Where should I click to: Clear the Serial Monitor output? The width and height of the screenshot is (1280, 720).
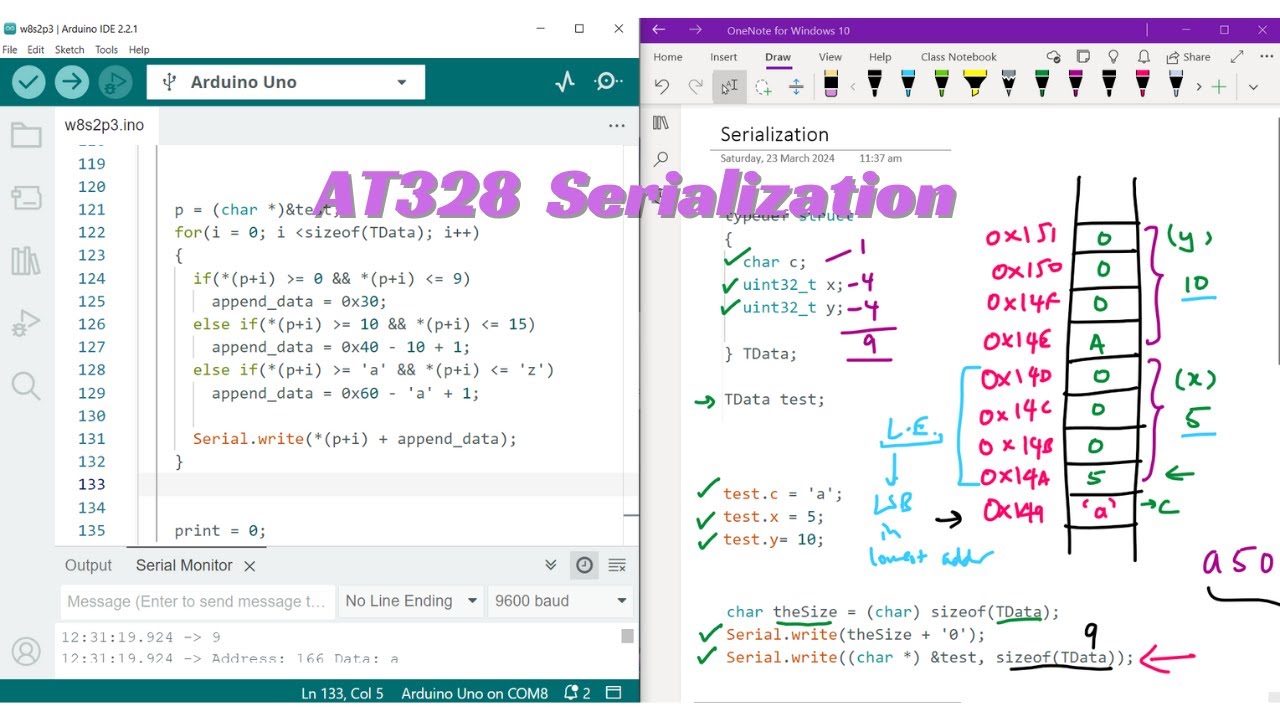(617, 565)
